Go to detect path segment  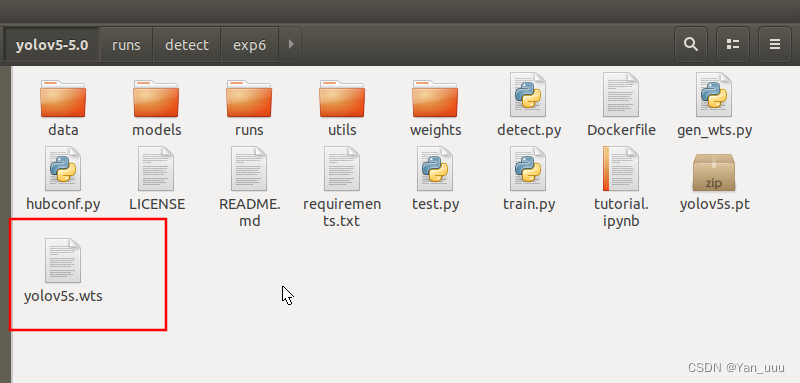[187, 45]
